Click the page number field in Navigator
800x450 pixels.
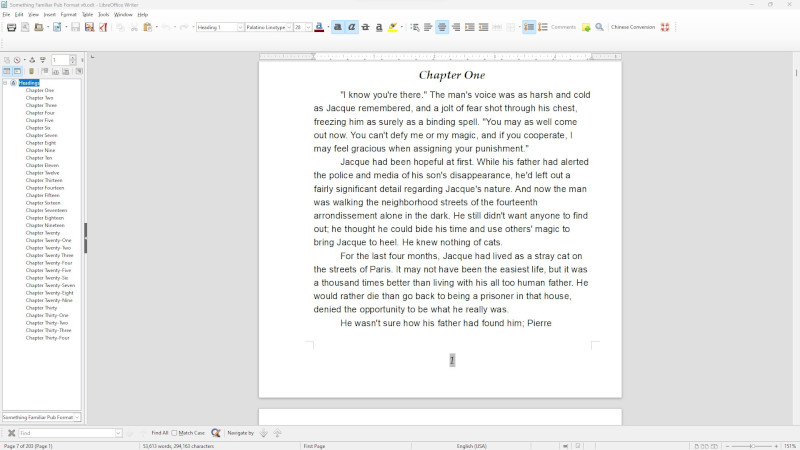tap(60, 60)
